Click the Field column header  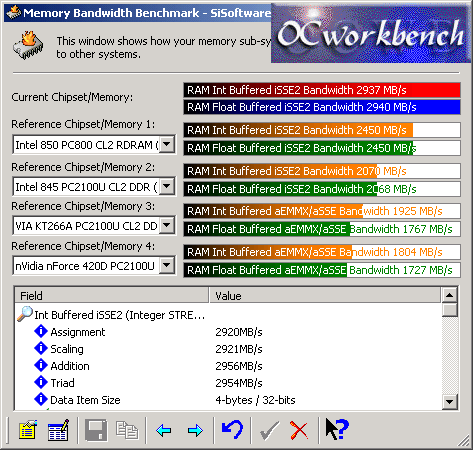[x=112, y=296]
